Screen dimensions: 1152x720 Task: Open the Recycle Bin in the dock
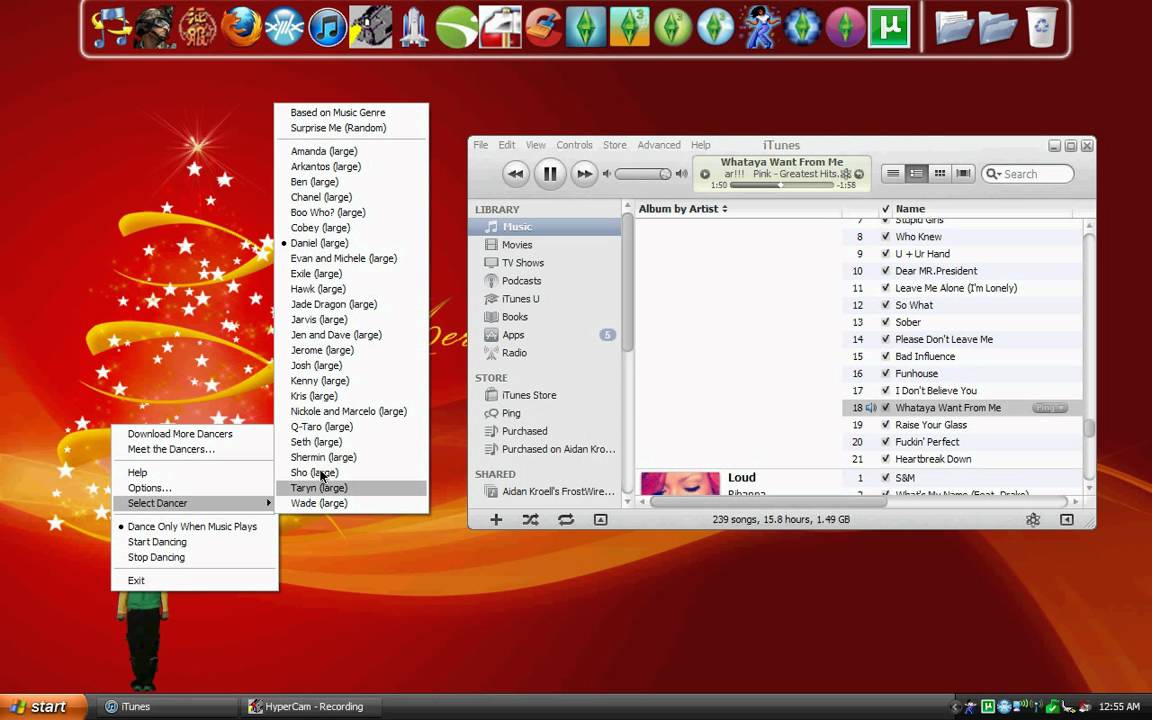1042,27
